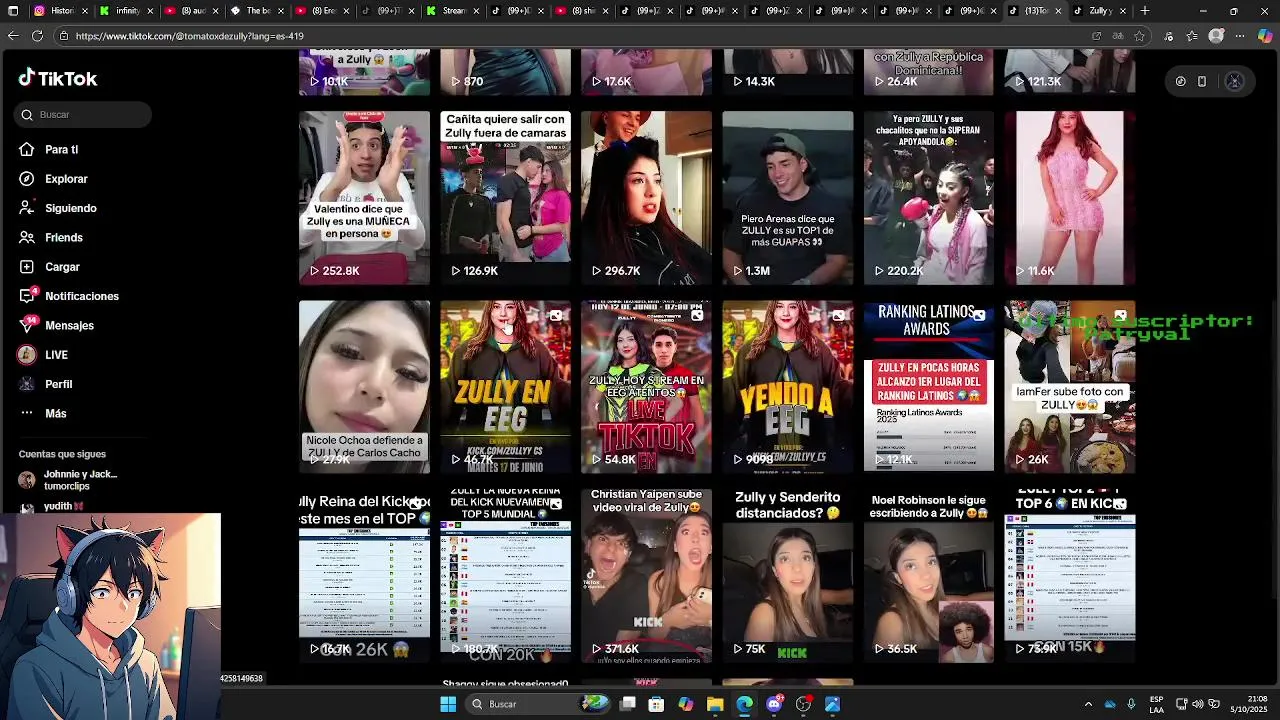Viewport: 1280px width, 720px height.
Task: Switch to the Stream browser tab
Action: (x=451, y=11)
